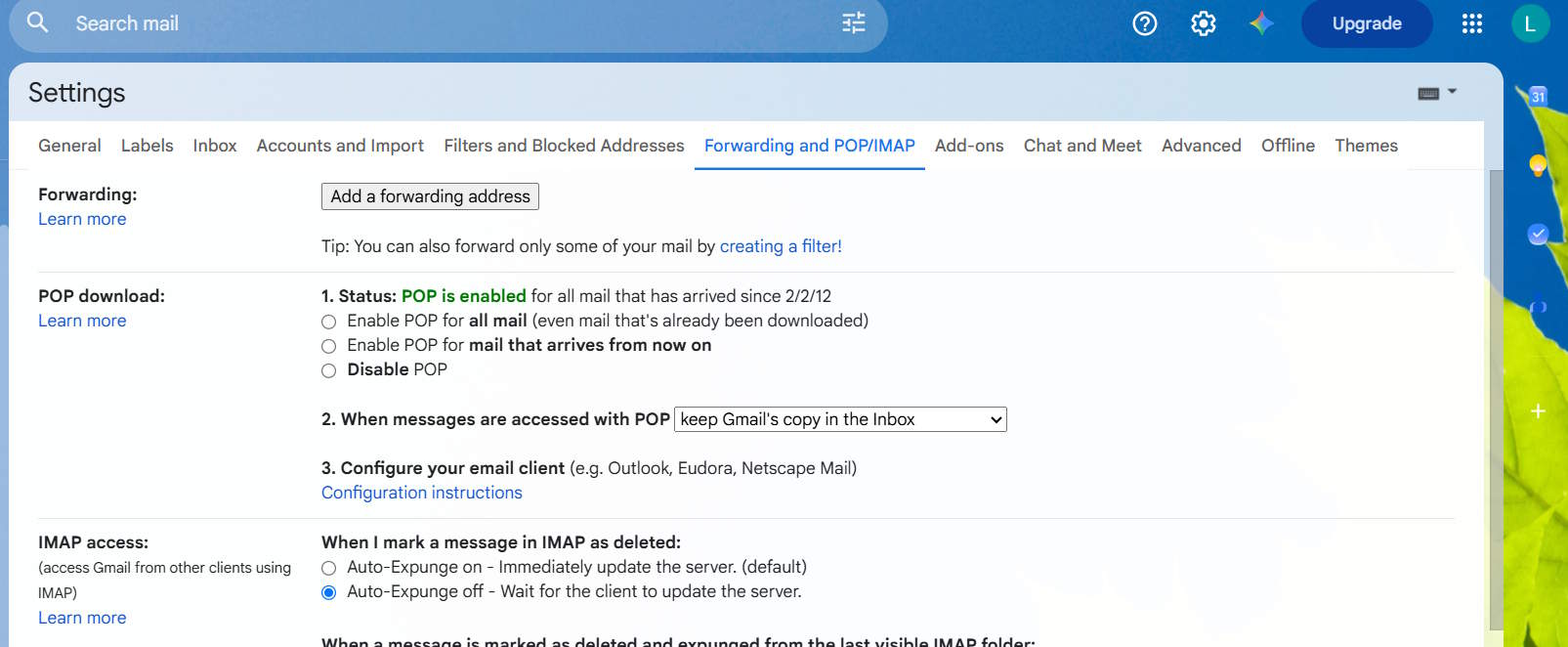Open the Add-ons tab

click(969, 146)
